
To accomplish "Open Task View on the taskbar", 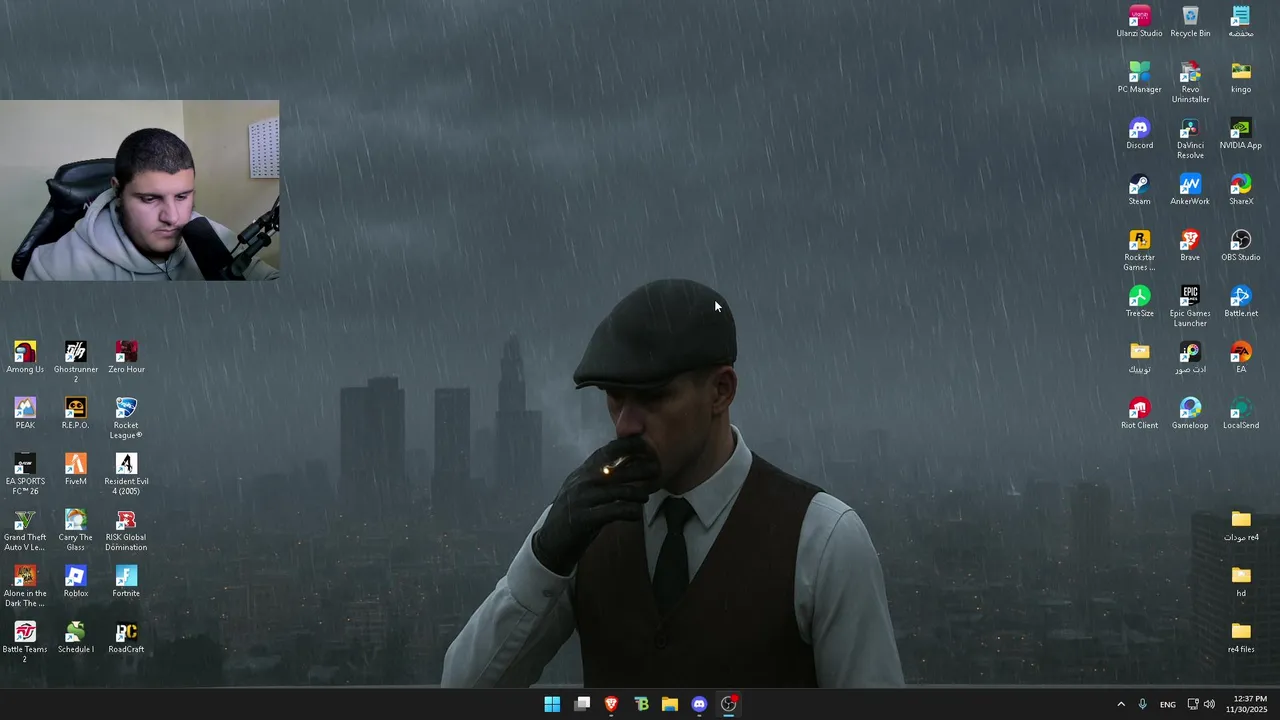I will [582, 704].
